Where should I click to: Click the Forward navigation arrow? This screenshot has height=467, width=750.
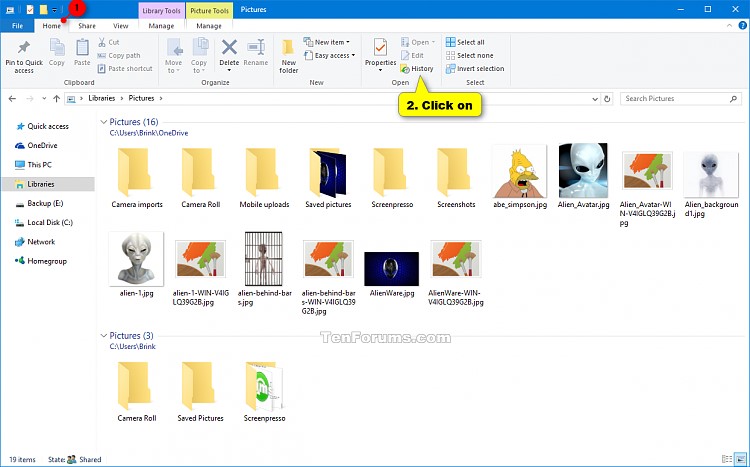click(x=30, y=99)
